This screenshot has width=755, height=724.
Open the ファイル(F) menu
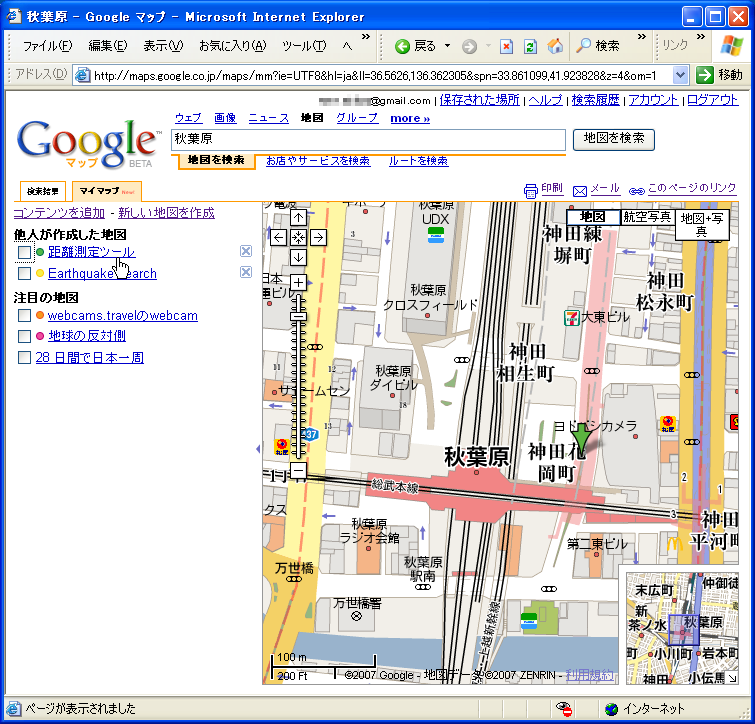coord(47,46)
